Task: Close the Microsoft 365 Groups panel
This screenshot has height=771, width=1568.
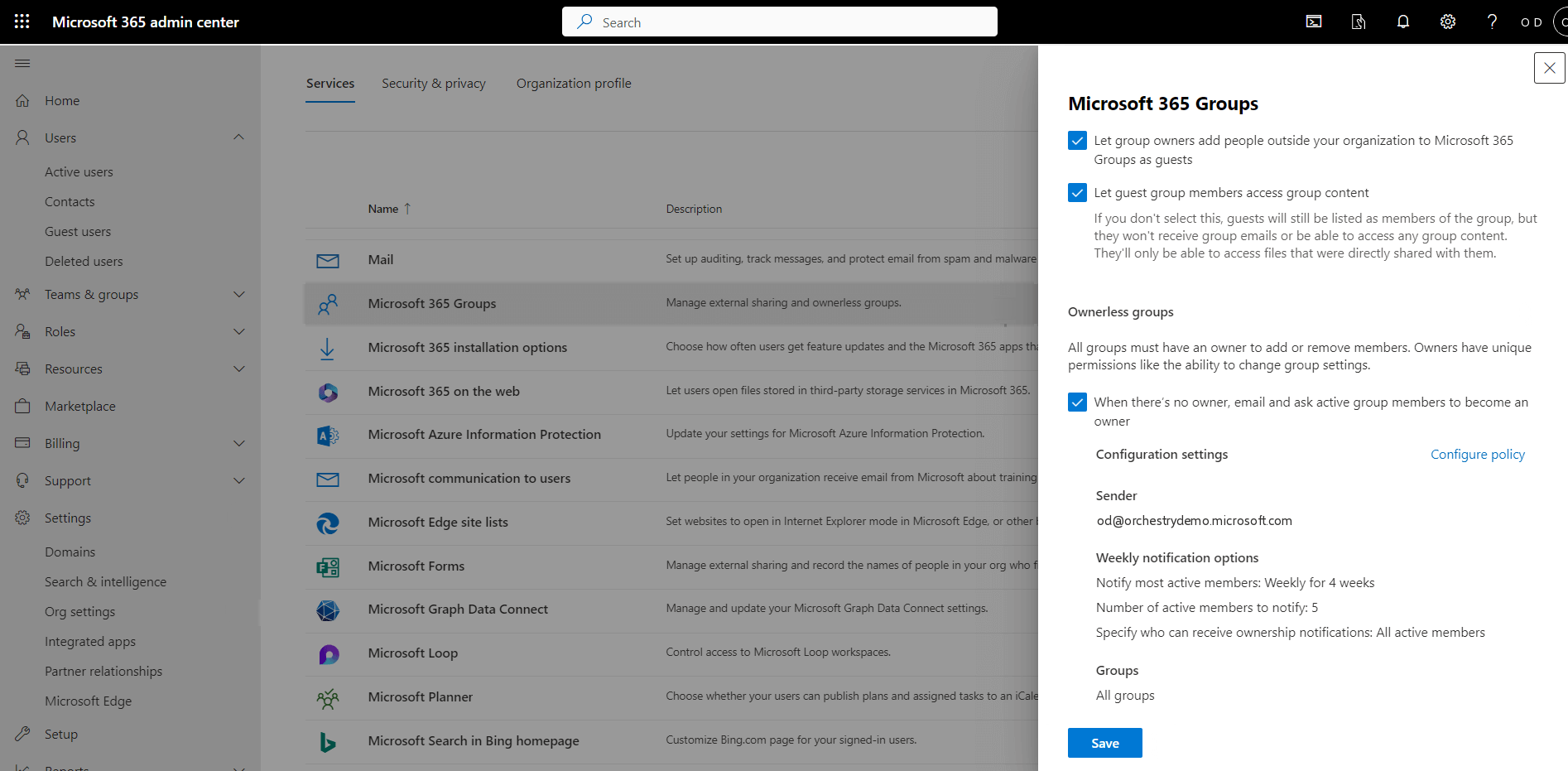Action: (1550, 68)
